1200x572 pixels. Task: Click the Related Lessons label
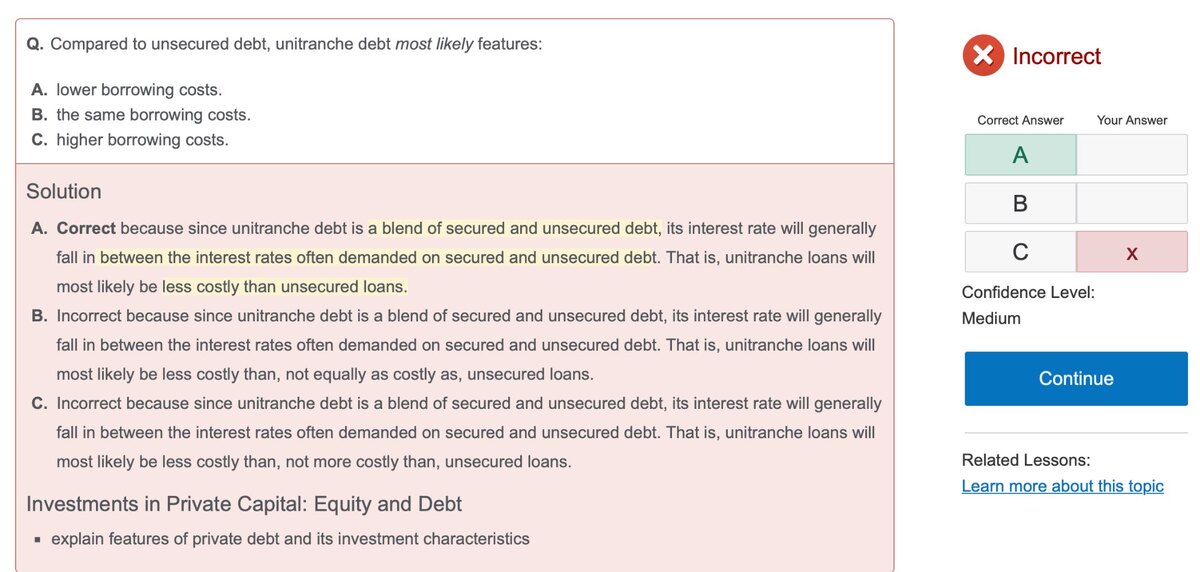[x=1026, y=460]
